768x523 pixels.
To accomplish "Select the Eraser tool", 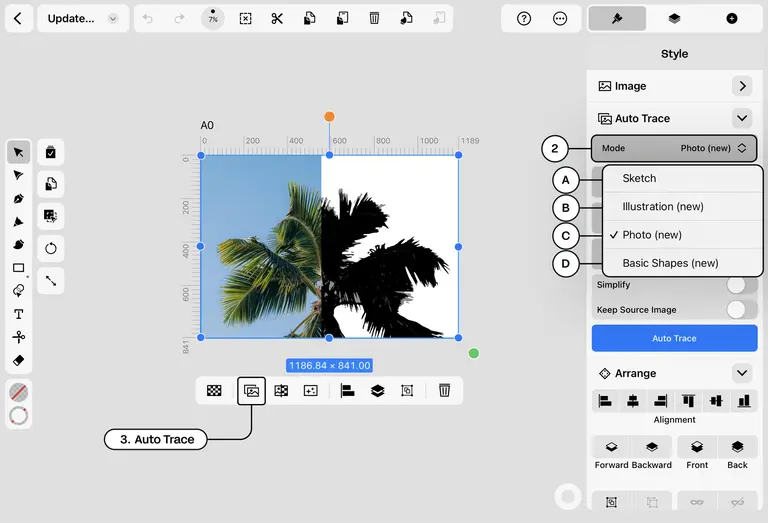I will [19, 360].
